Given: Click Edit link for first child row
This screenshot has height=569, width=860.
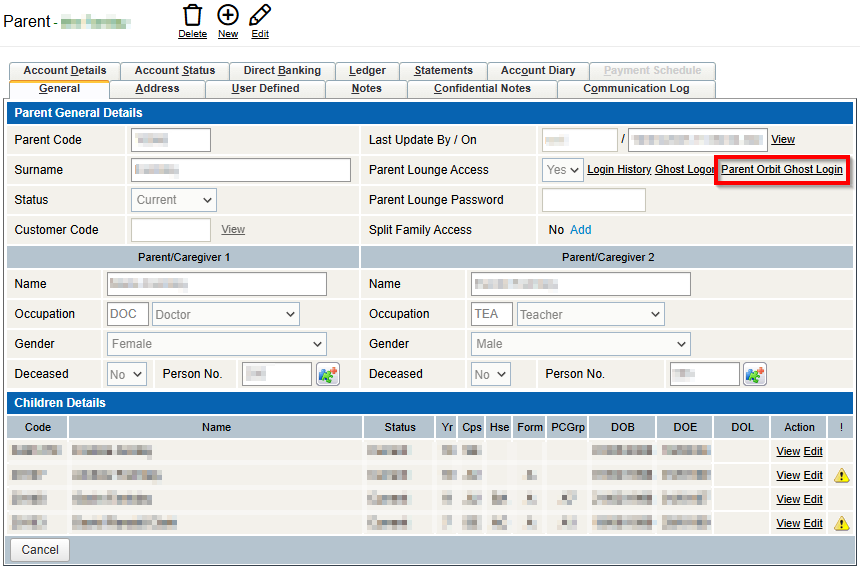Looking at the screenshot, I should pos(813,452).
